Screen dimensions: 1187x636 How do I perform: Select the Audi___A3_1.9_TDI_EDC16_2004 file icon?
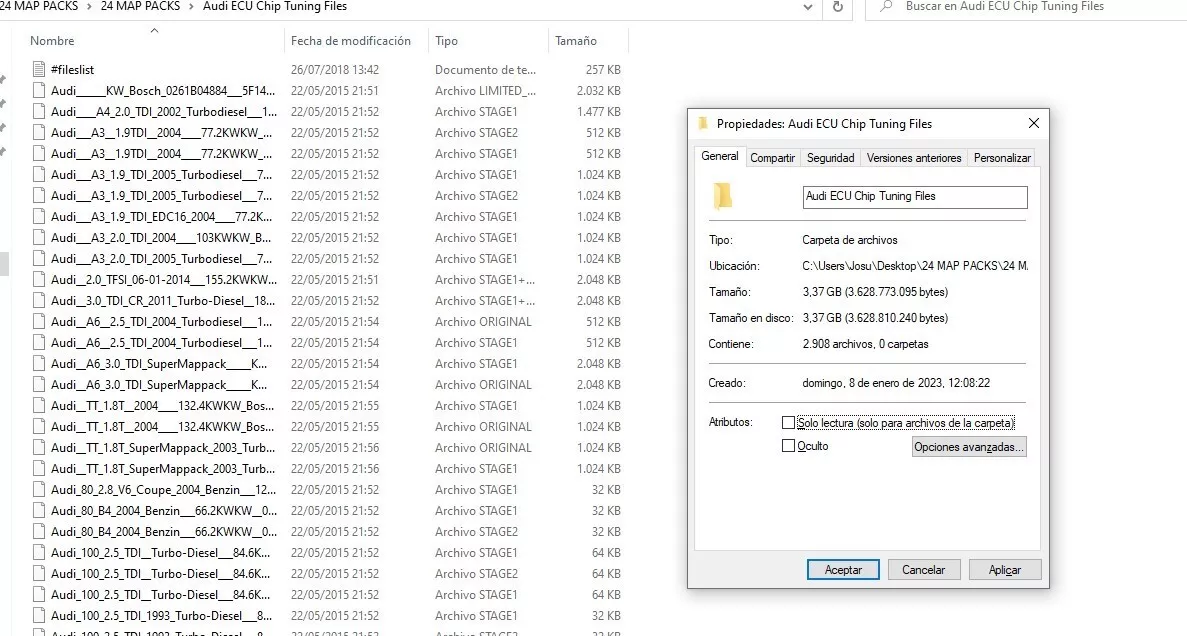[39, 217]
